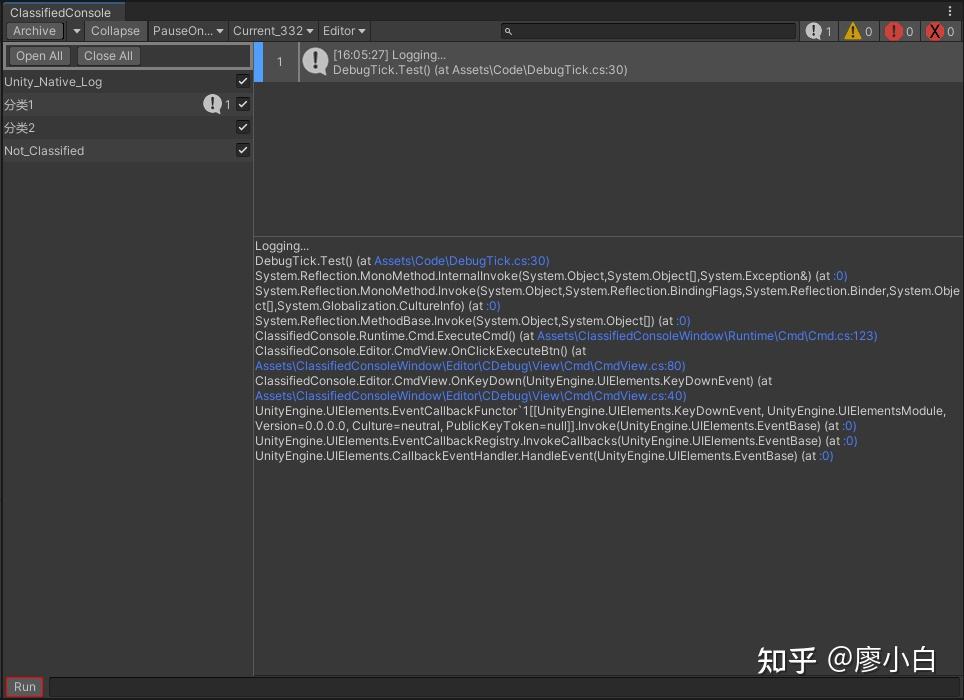Viewport: 964px width, 700px height.
Task: Click the :0) link after InternalInvoke line
Action: (840, 275)
